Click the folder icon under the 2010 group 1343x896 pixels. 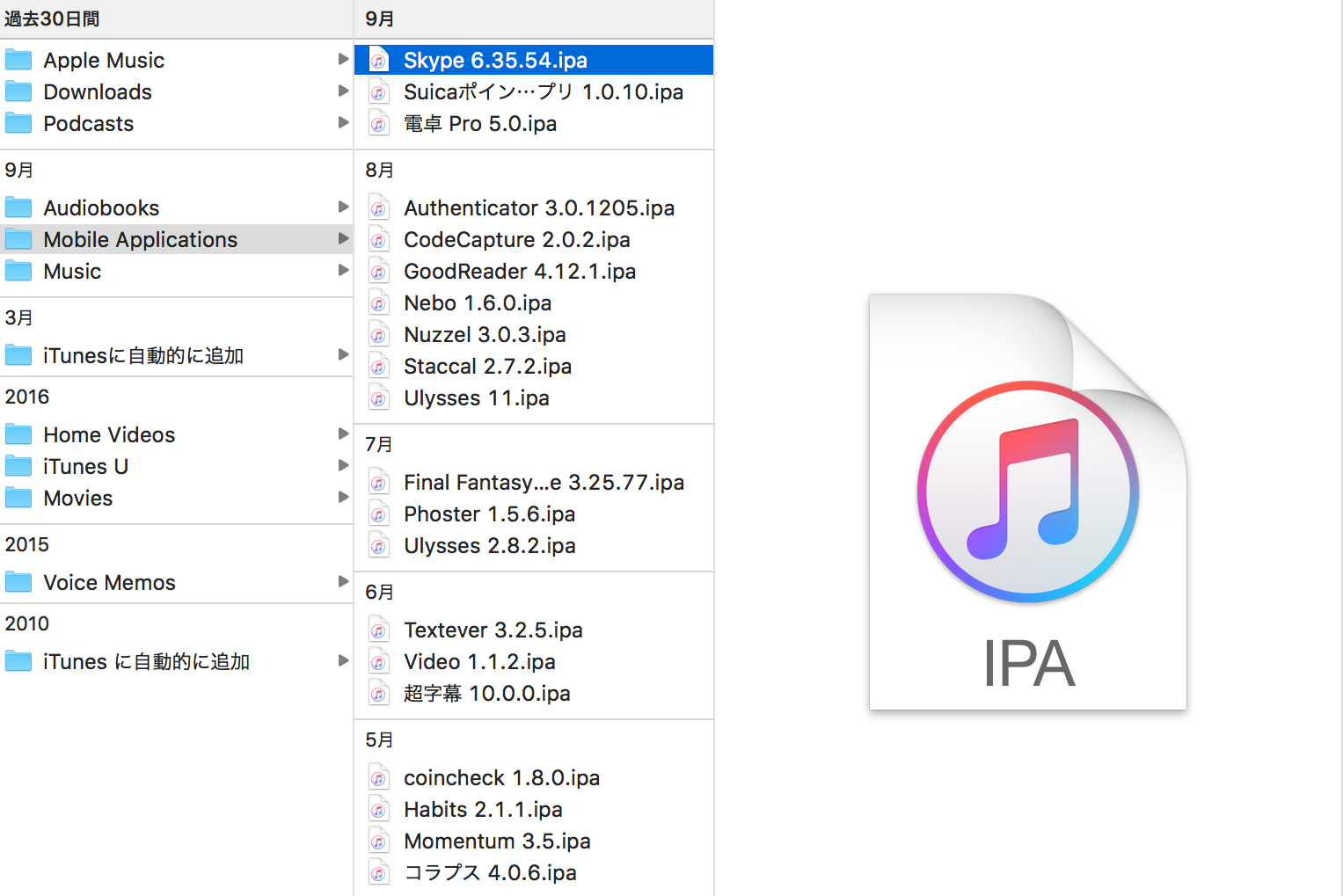coord(18,661)
